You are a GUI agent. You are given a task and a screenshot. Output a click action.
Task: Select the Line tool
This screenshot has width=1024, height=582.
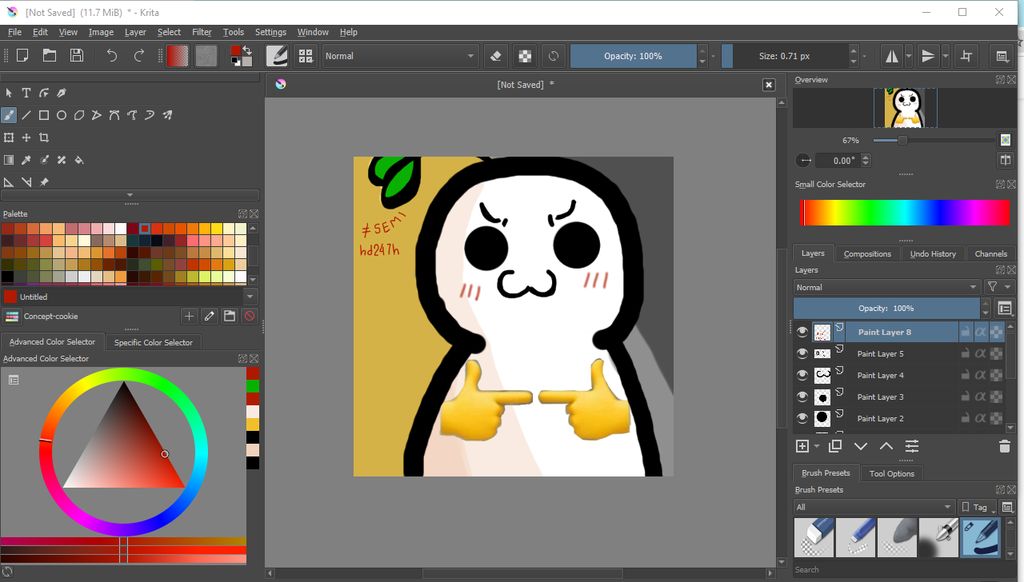26,115
